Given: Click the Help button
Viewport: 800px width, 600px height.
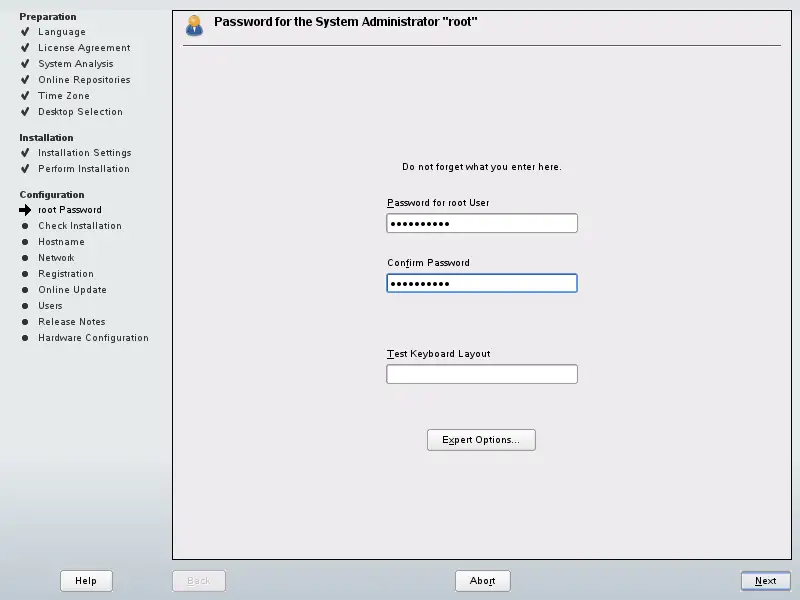Looking at the screenshot, I should coord(86,581).
